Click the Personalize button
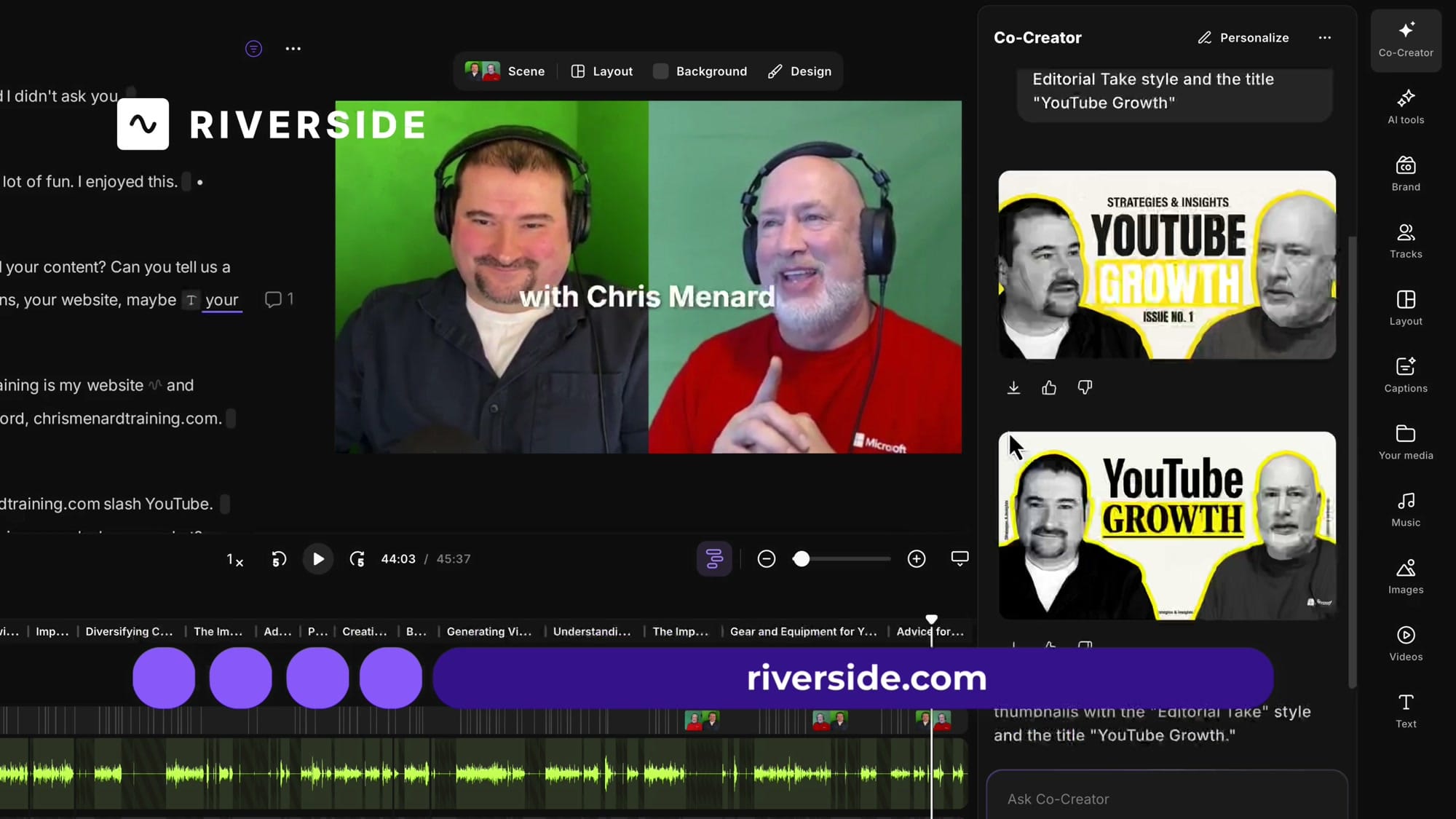The width and height of the screenshot is (1456, 819). [1243, 37]
